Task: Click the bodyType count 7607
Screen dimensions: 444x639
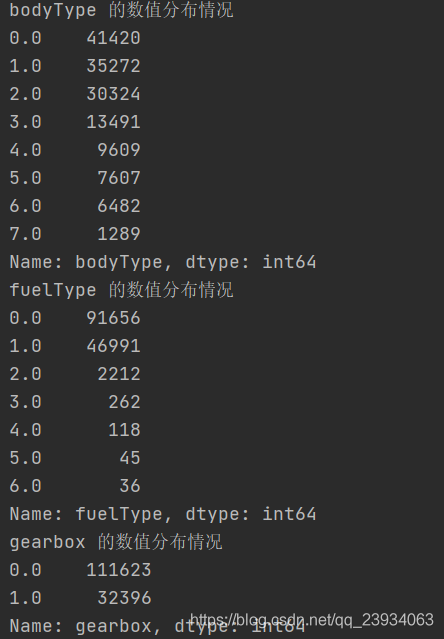Action: click(x=119, y=178)
